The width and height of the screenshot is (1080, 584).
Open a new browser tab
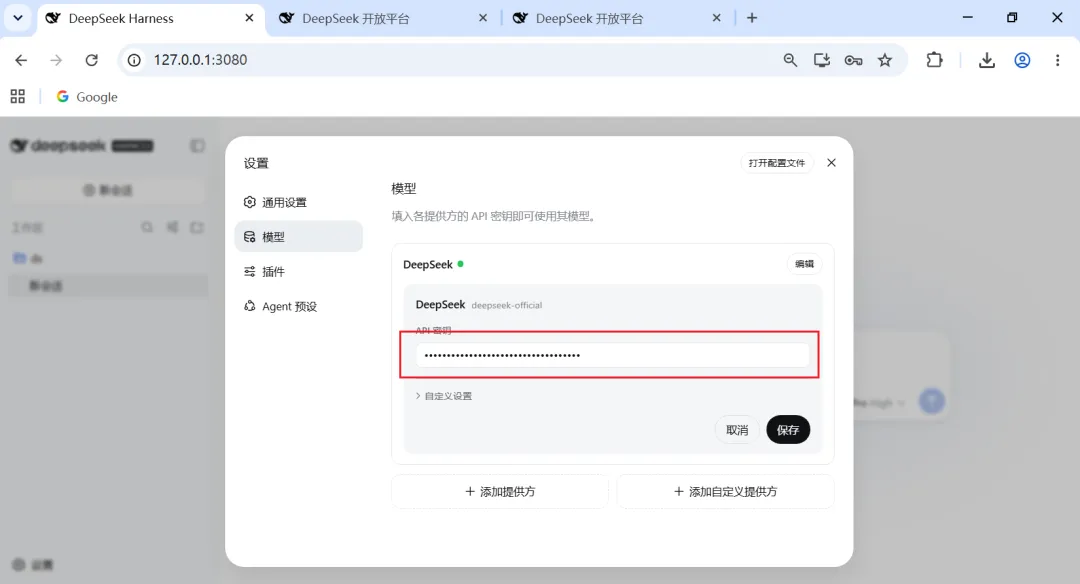coord(752,18)
